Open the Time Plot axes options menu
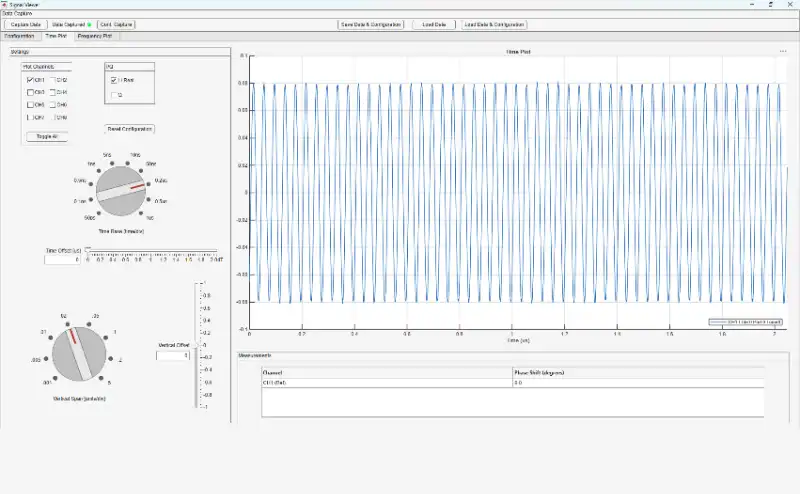This screenshot has width=800, height=494. (x=783, y=52)
